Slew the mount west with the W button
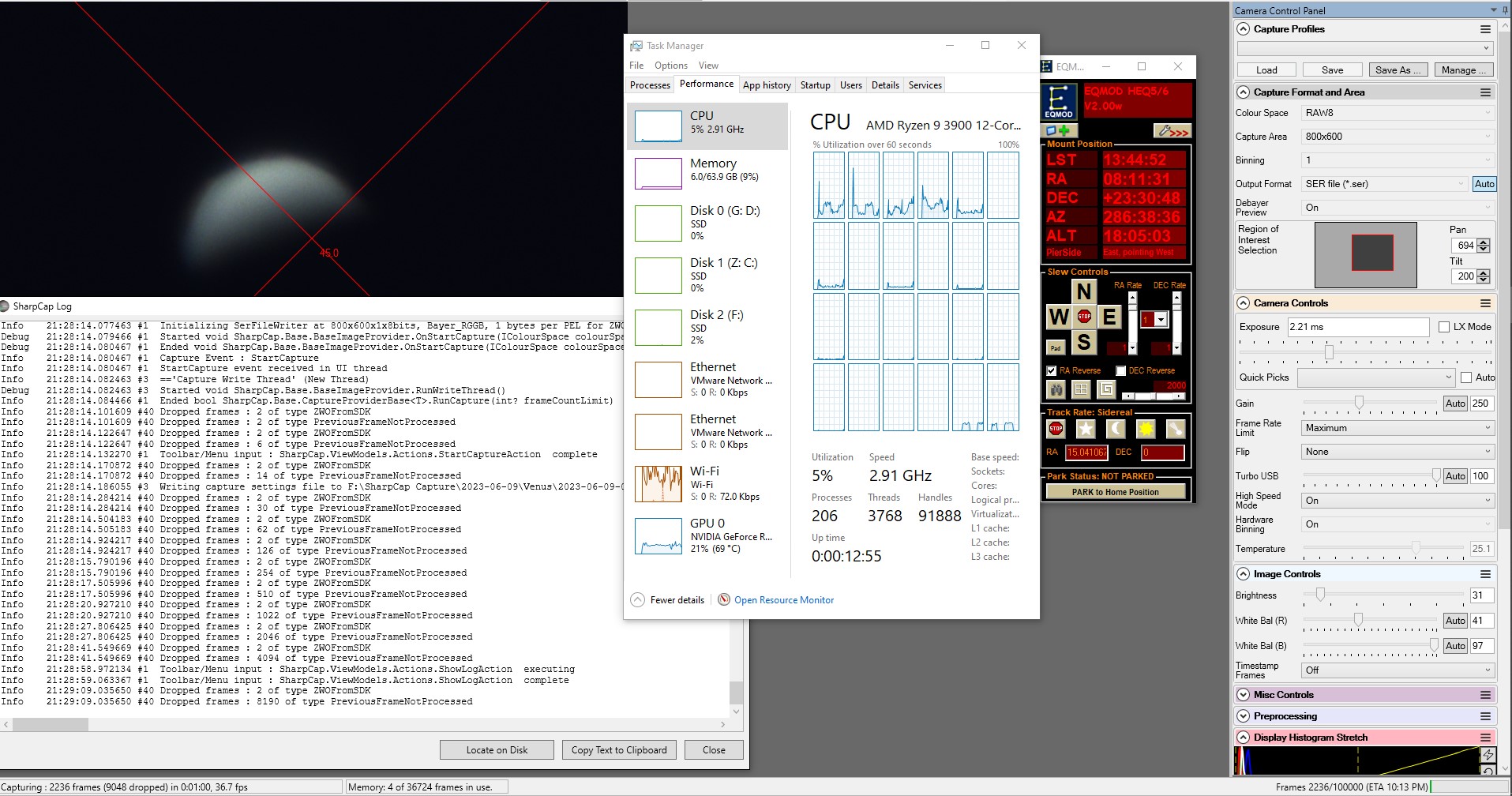This screenshot has width=1512, height=796. (1059, 317)
